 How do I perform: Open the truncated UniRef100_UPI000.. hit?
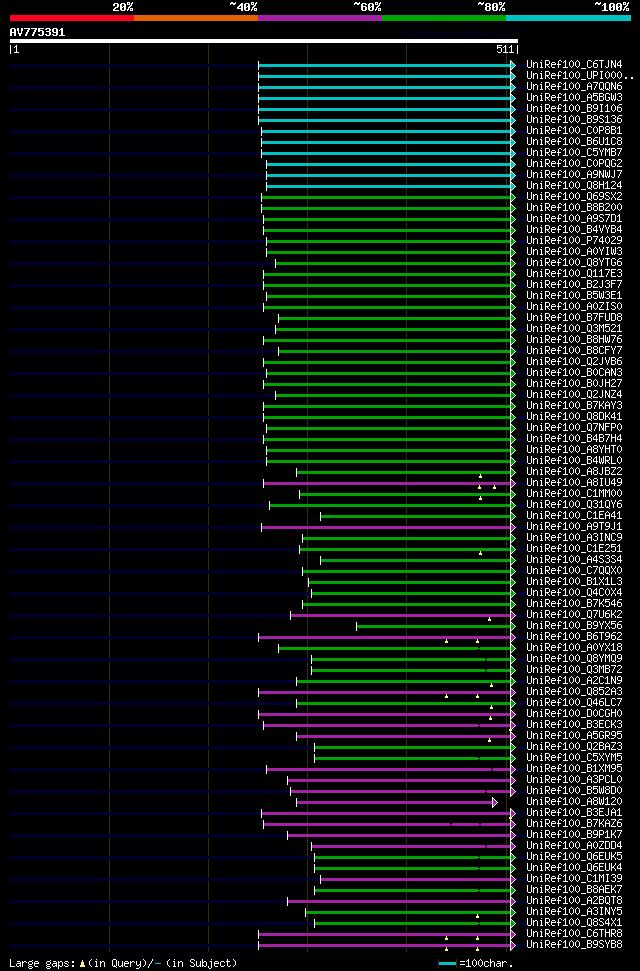579,76
